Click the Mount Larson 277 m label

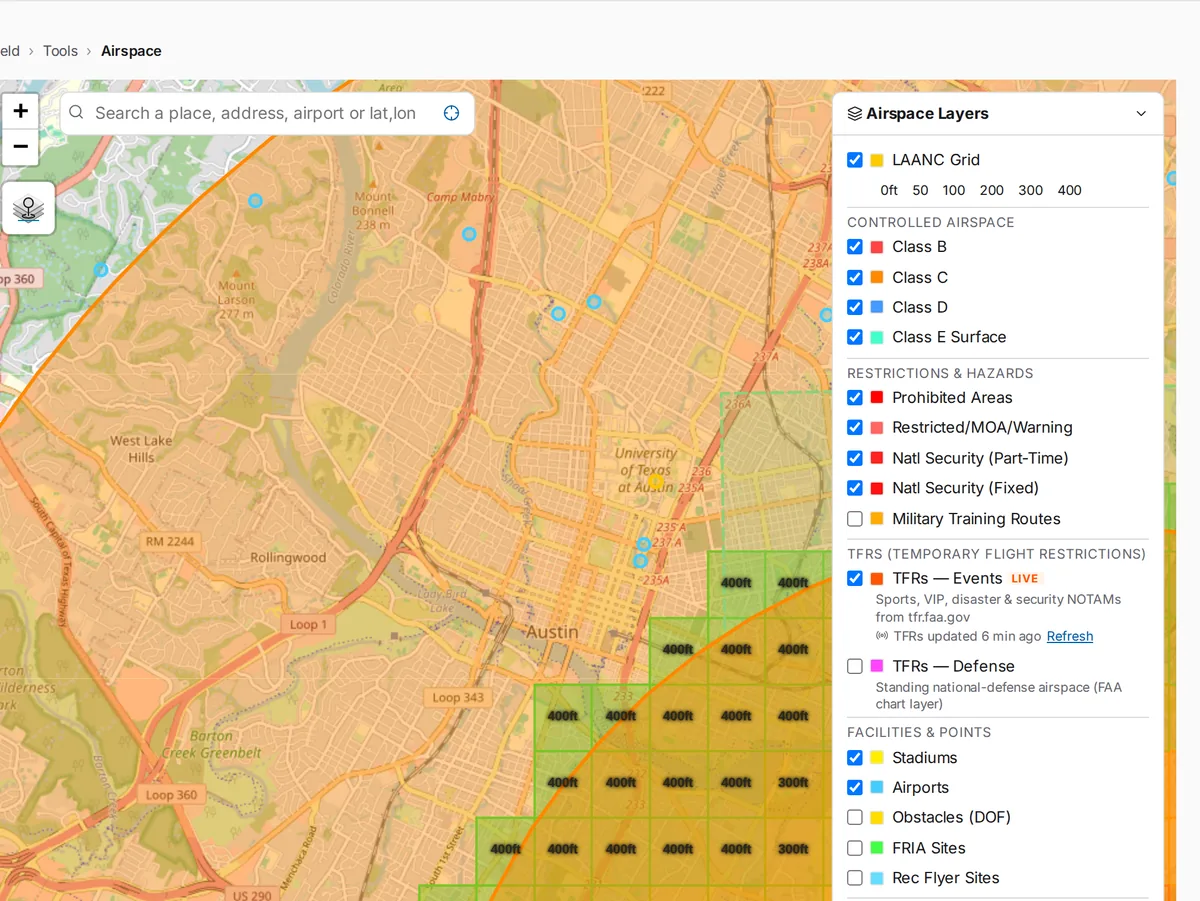[237, 300]
